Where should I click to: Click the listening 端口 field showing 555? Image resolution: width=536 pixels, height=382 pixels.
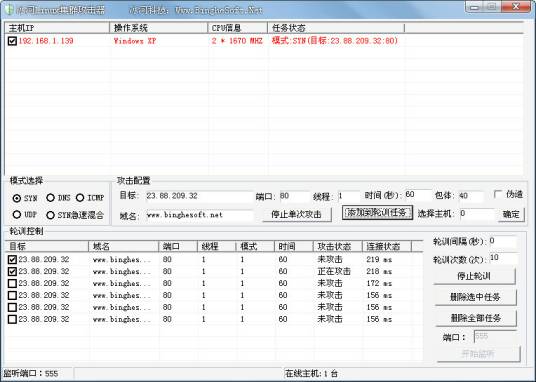(495, 337)
